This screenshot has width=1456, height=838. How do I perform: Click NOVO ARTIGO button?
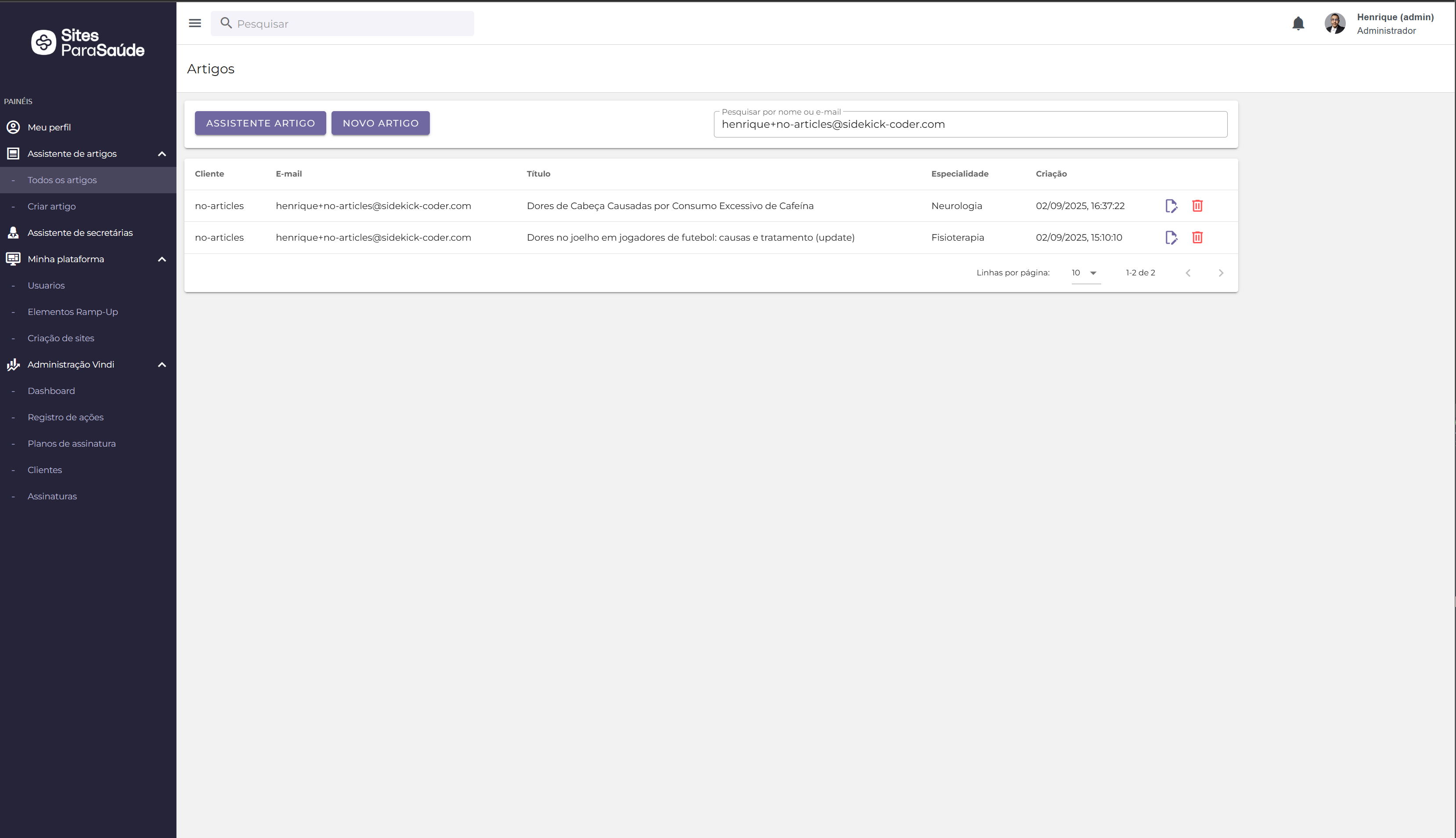pyautogui.click(x=380, y=123)
